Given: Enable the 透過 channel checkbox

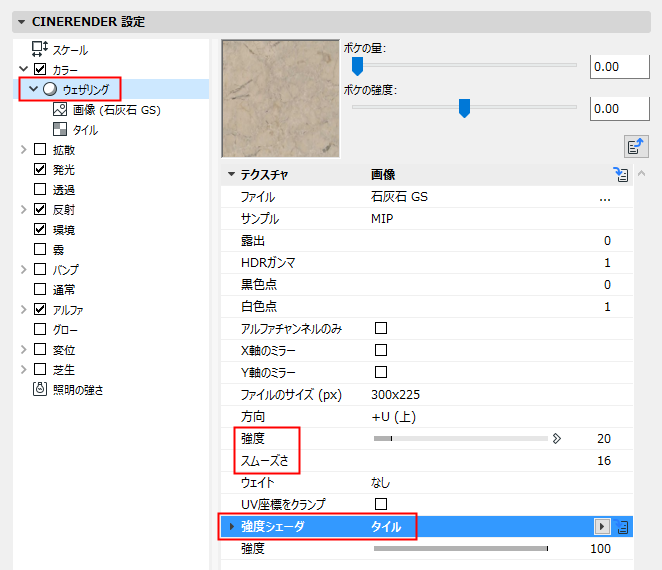Looking at the screenshot, I should 40,189.
